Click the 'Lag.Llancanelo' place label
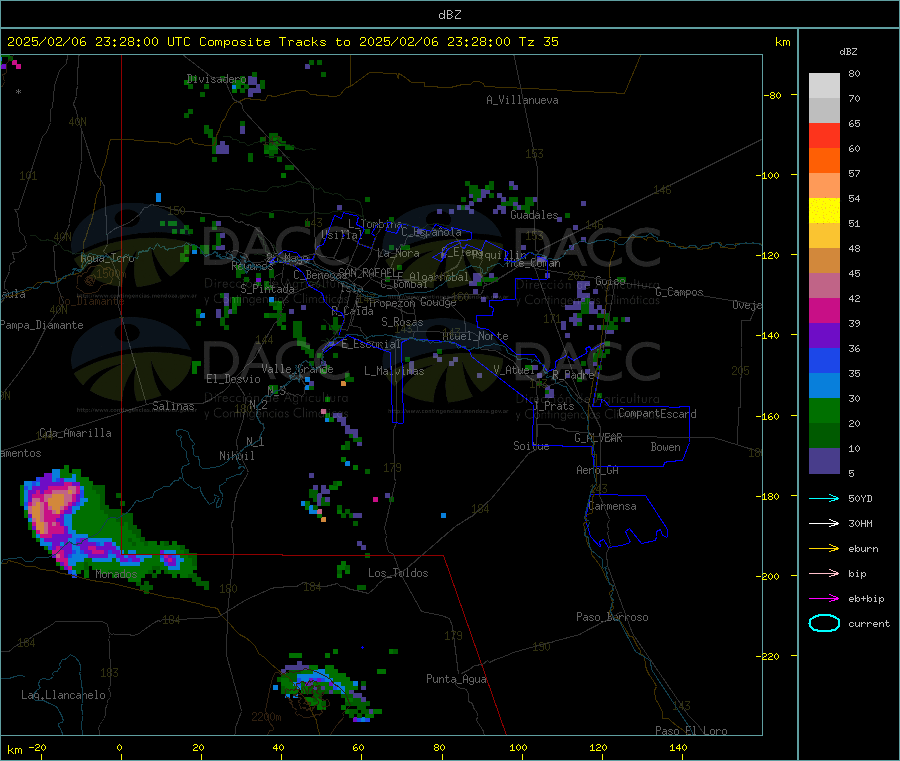Viewport: 900px width, 761px height. pyautogui.click(x=63, y=695)
